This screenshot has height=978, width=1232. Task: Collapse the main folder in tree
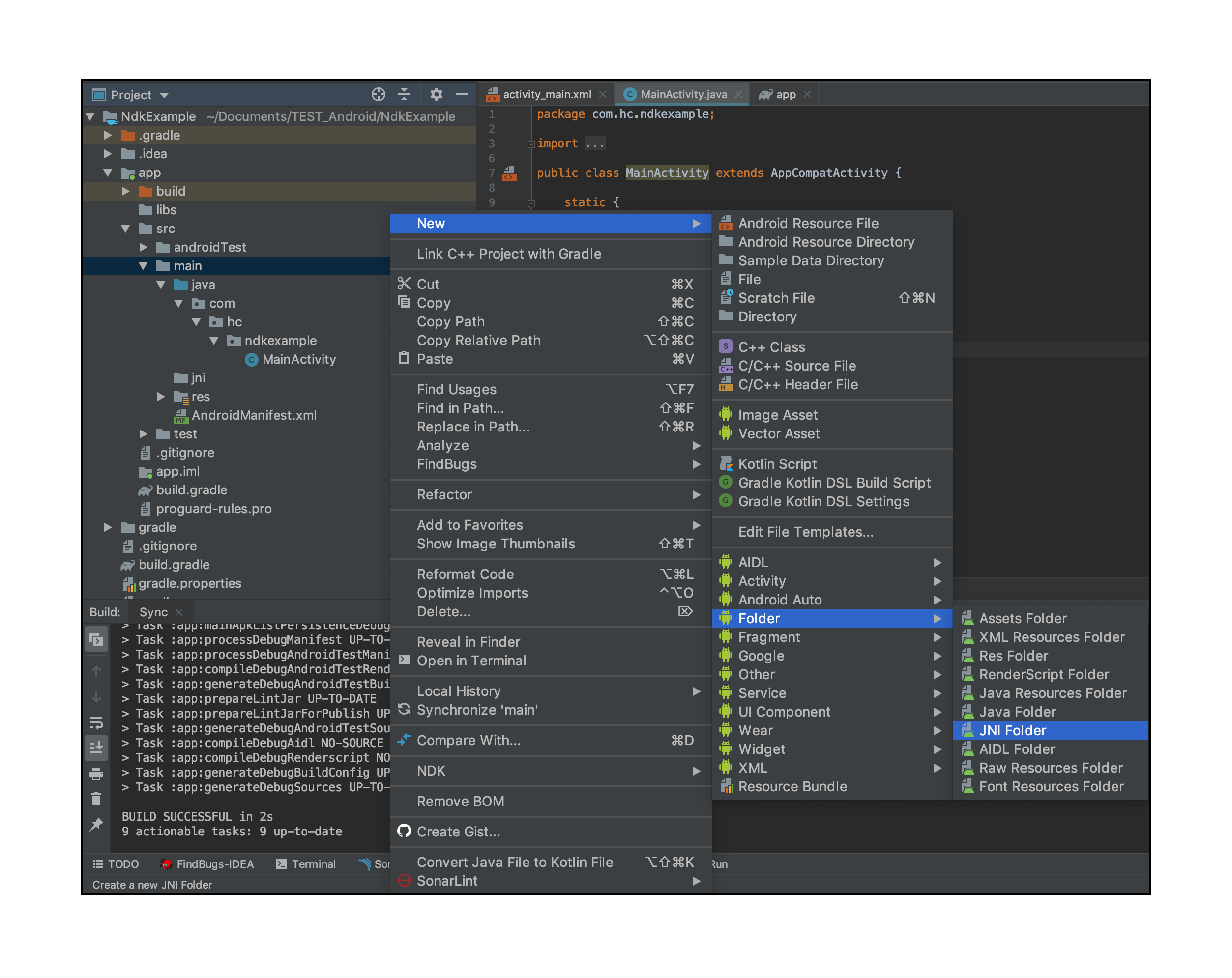click(x=144, y=266)
